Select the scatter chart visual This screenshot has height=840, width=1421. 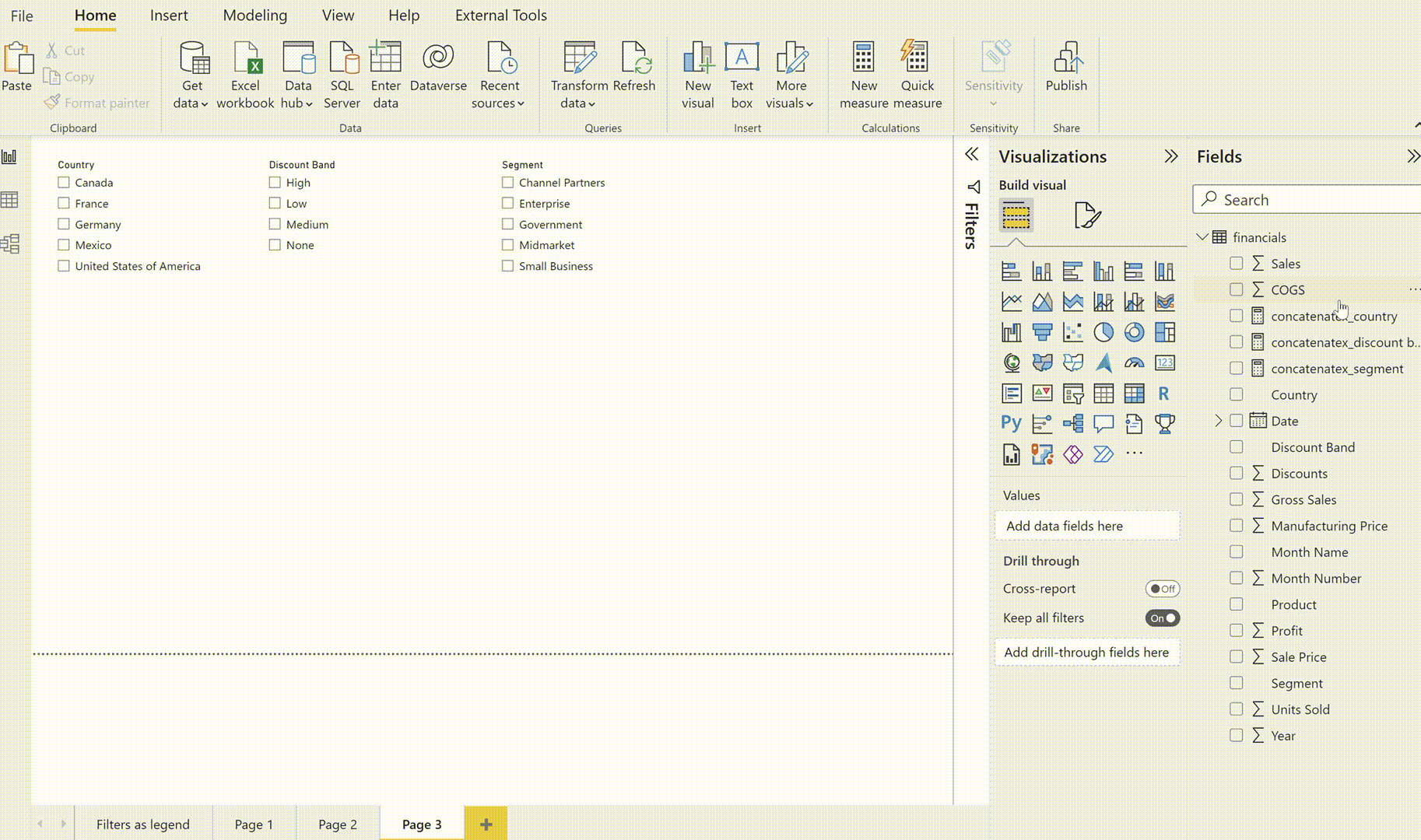pyautogui.click(x=1072, y=332)
